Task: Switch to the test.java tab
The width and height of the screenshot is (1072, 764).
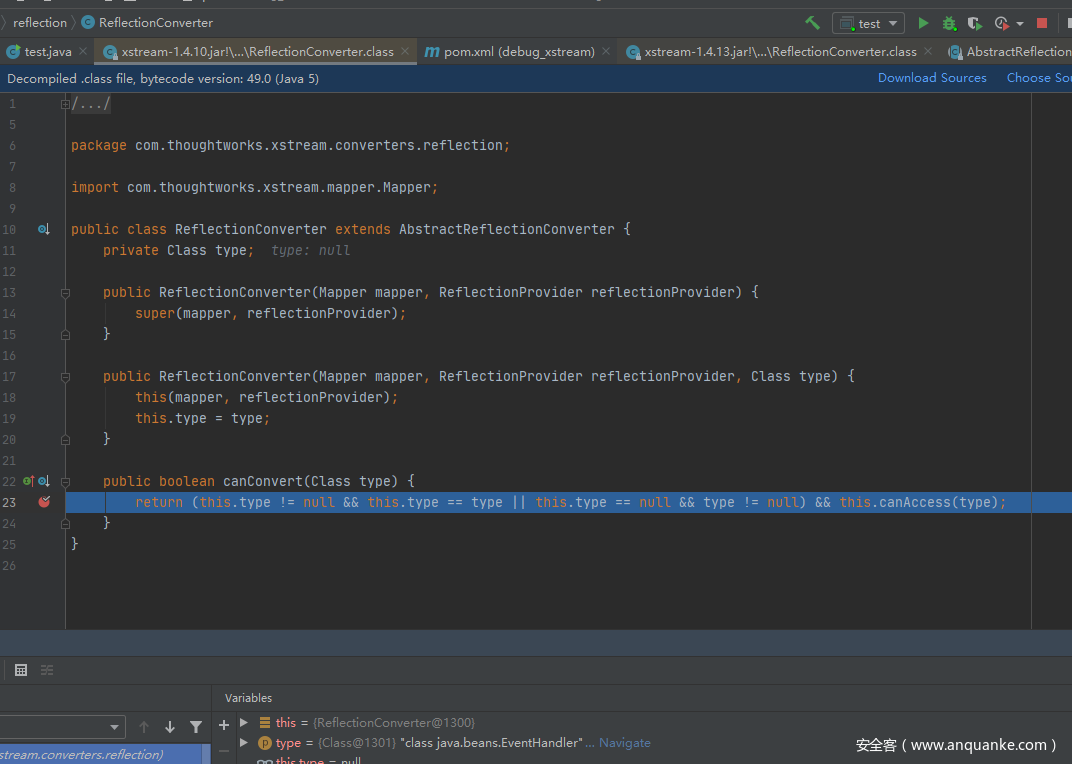Action: (47, 51)
